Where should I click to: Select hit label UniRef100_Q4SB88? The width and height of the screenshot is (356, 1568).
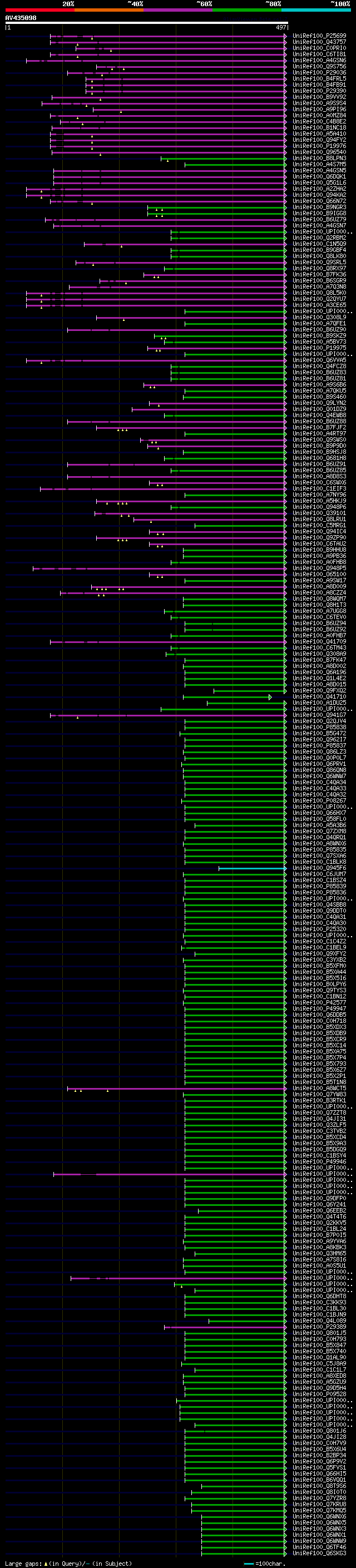[319, 905]
